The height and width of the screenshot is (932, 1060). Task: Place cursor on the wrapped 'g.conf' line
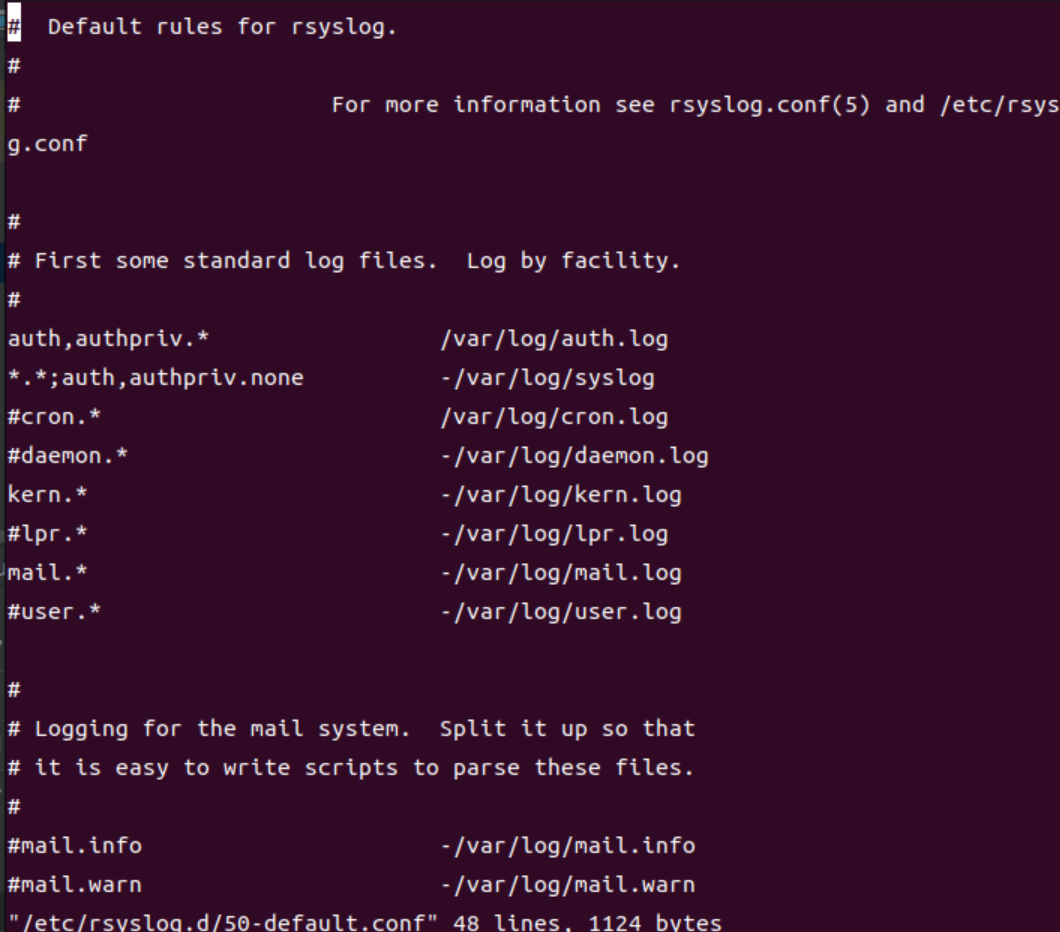point(47,144)
